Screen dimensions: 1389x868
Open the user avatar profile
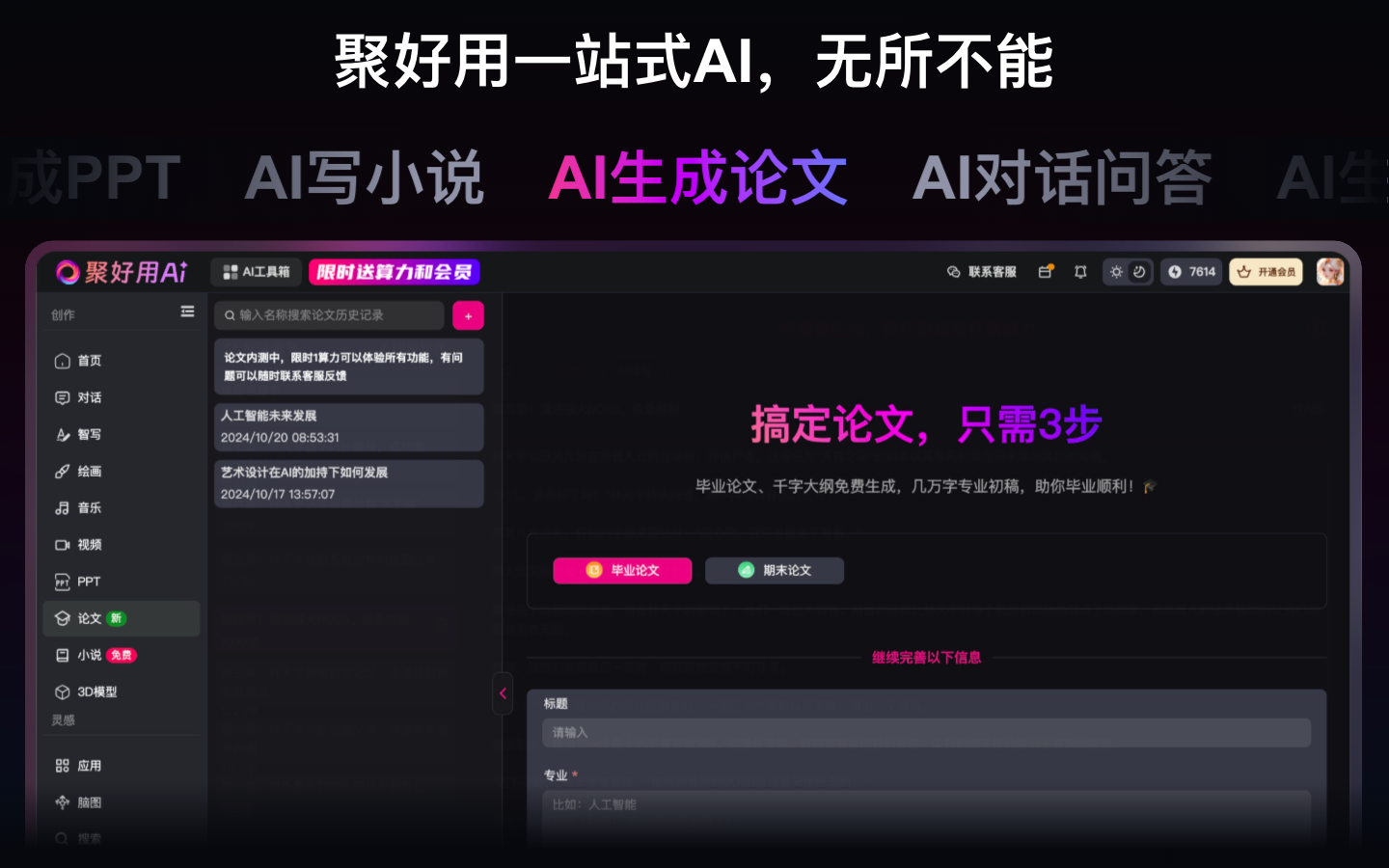click(x=1330, y=272)
